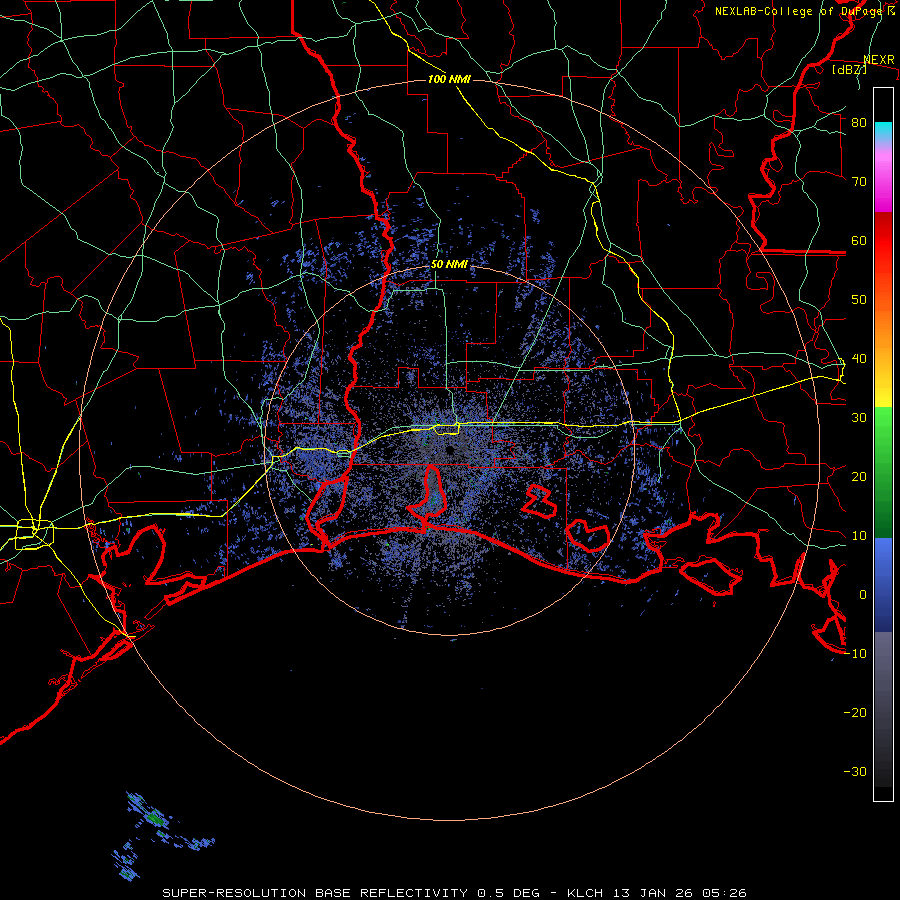Click the 50 NMI range ring label
The width and height of the screenshot is (900, 900).
[x=449, y=265]
